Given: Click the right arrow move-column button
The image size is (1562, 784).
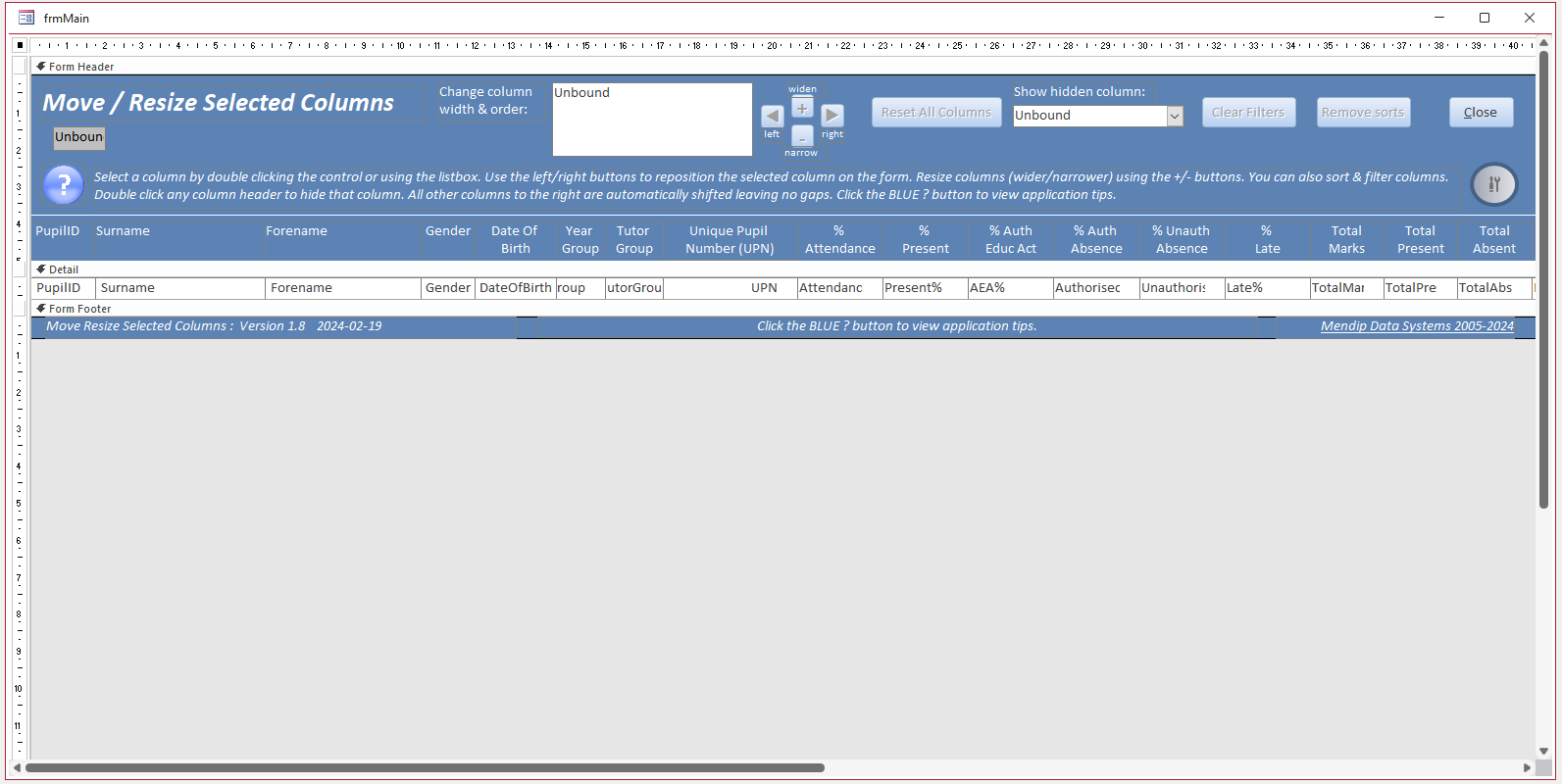Looking at the screenshot, I should (831, 116).
